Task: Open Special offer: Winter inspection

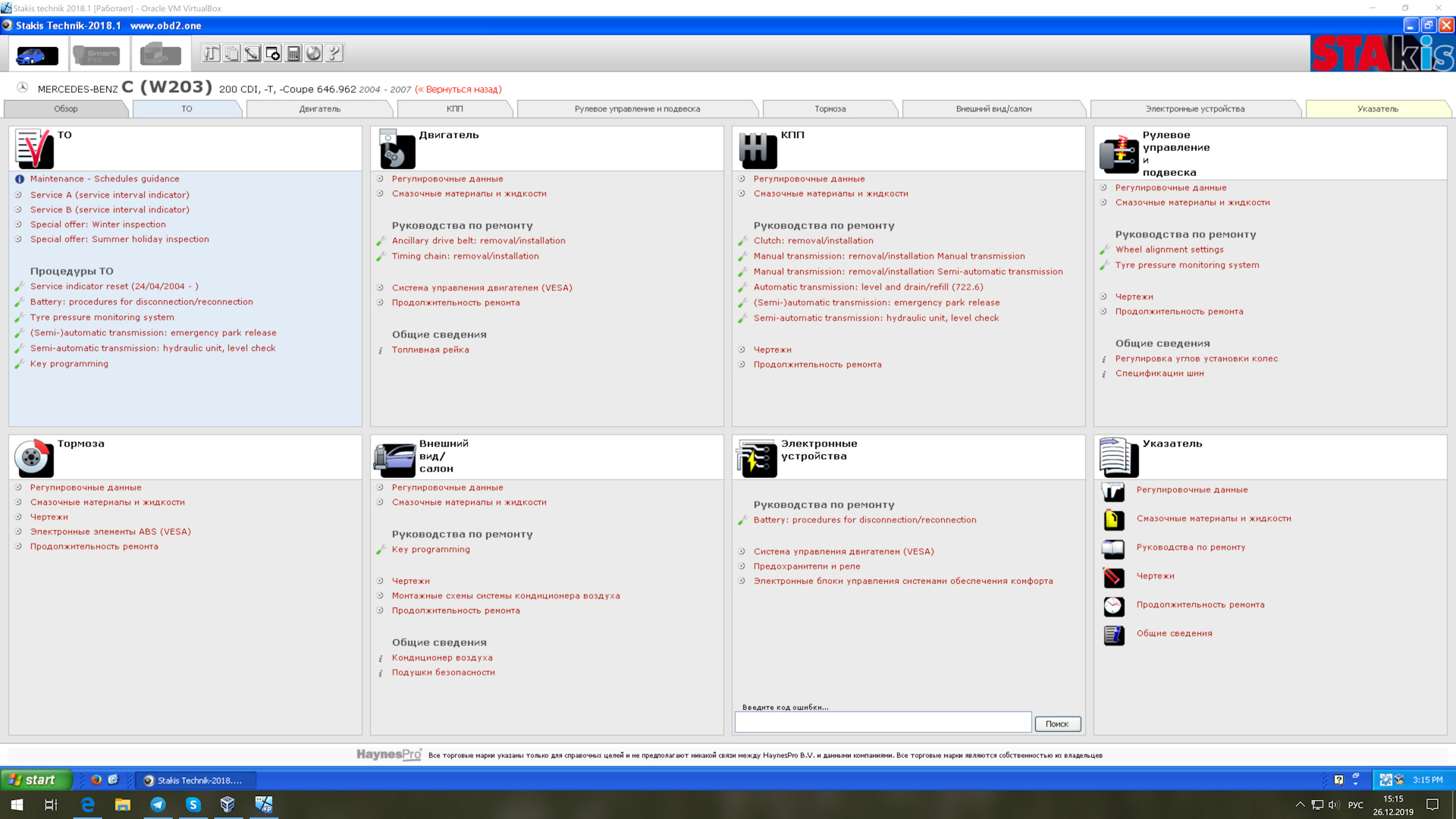Action: pyautogui.click(x=98, y=224)
